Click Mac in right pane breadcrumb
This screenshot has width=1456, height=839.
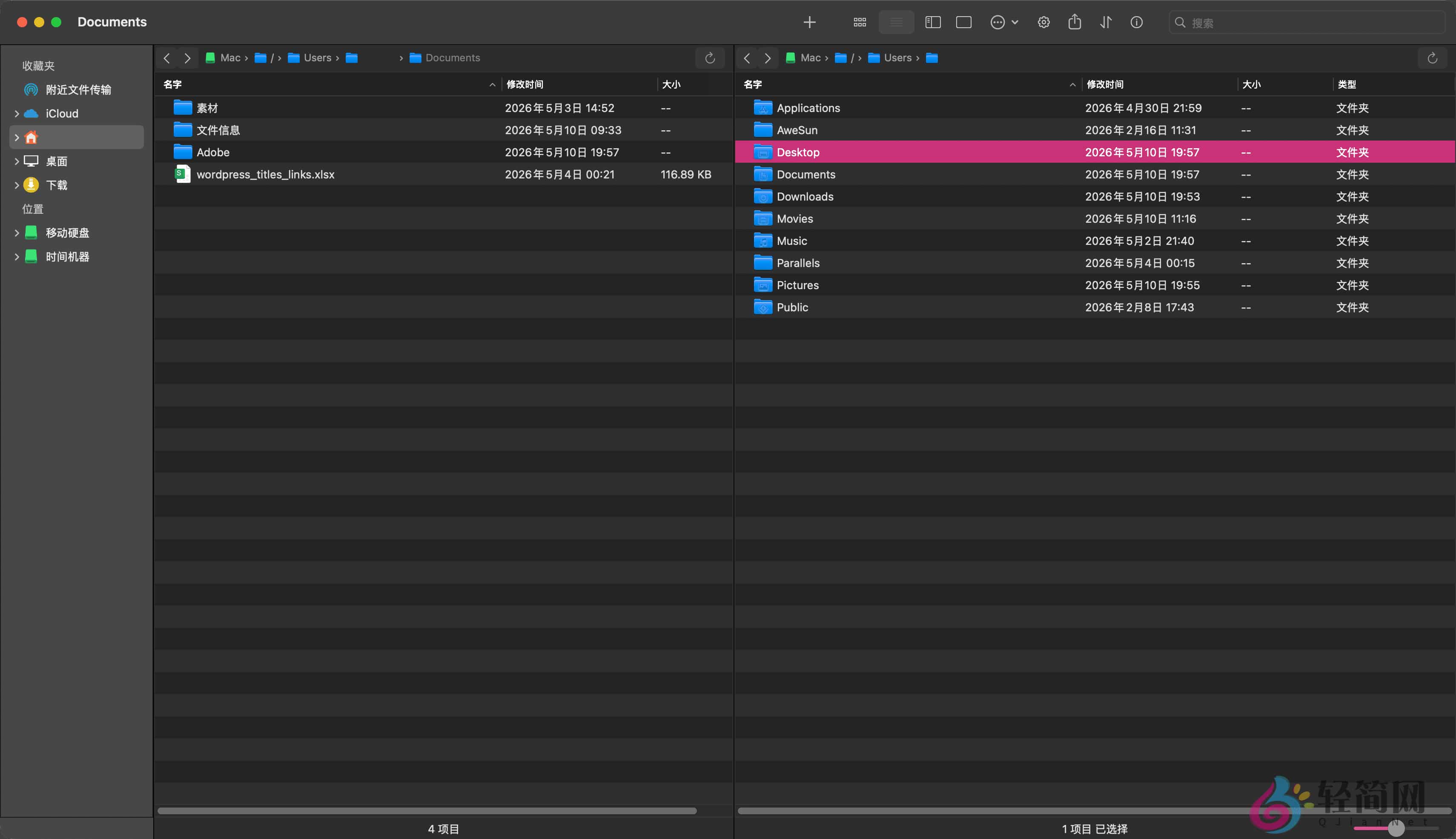(x=803, y=57)
